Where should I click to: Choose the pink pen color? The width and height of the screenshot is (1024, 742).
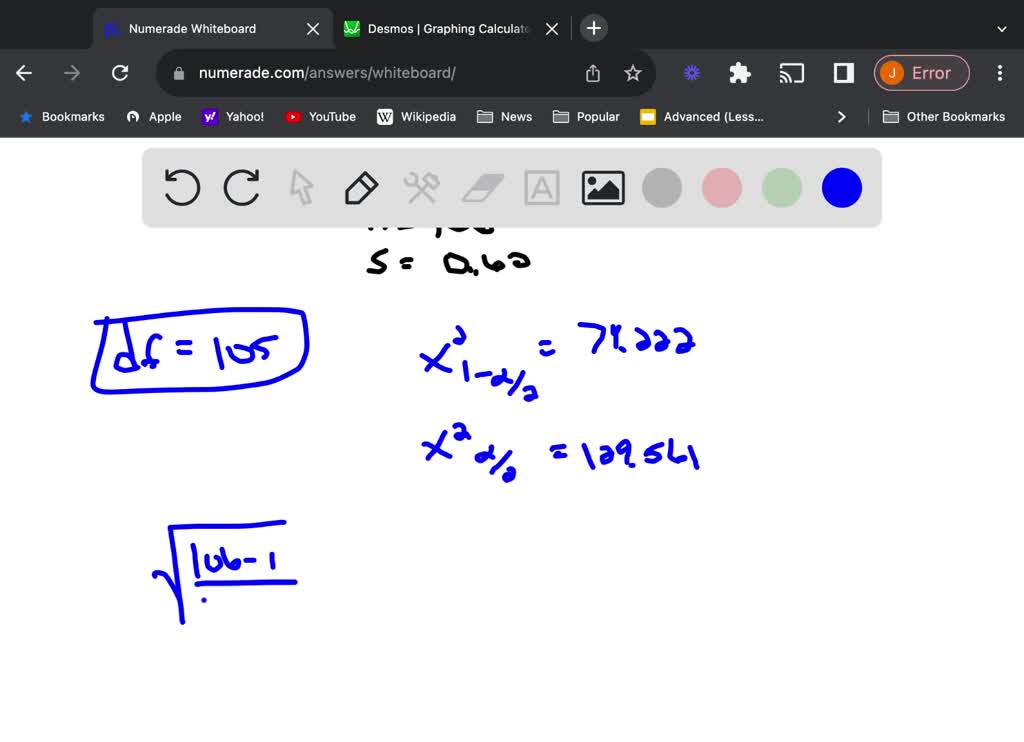click(722, 188)
